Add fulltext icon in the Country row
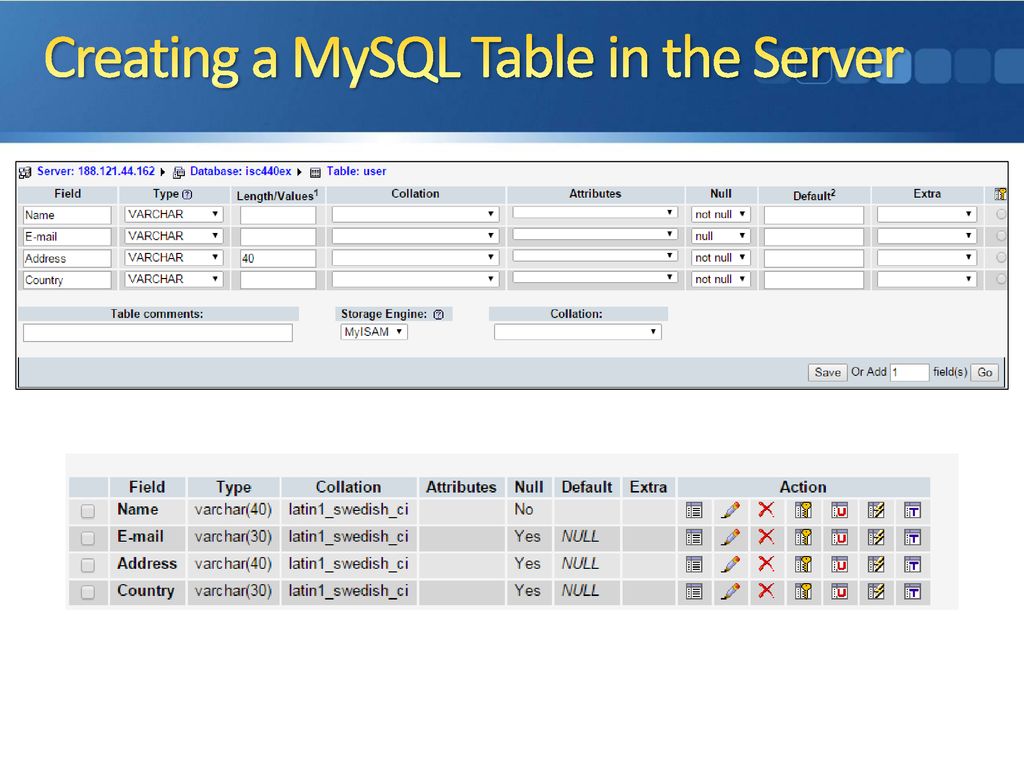The height and width of the screenshot is (768, 1024). click(x=912, y=592)
